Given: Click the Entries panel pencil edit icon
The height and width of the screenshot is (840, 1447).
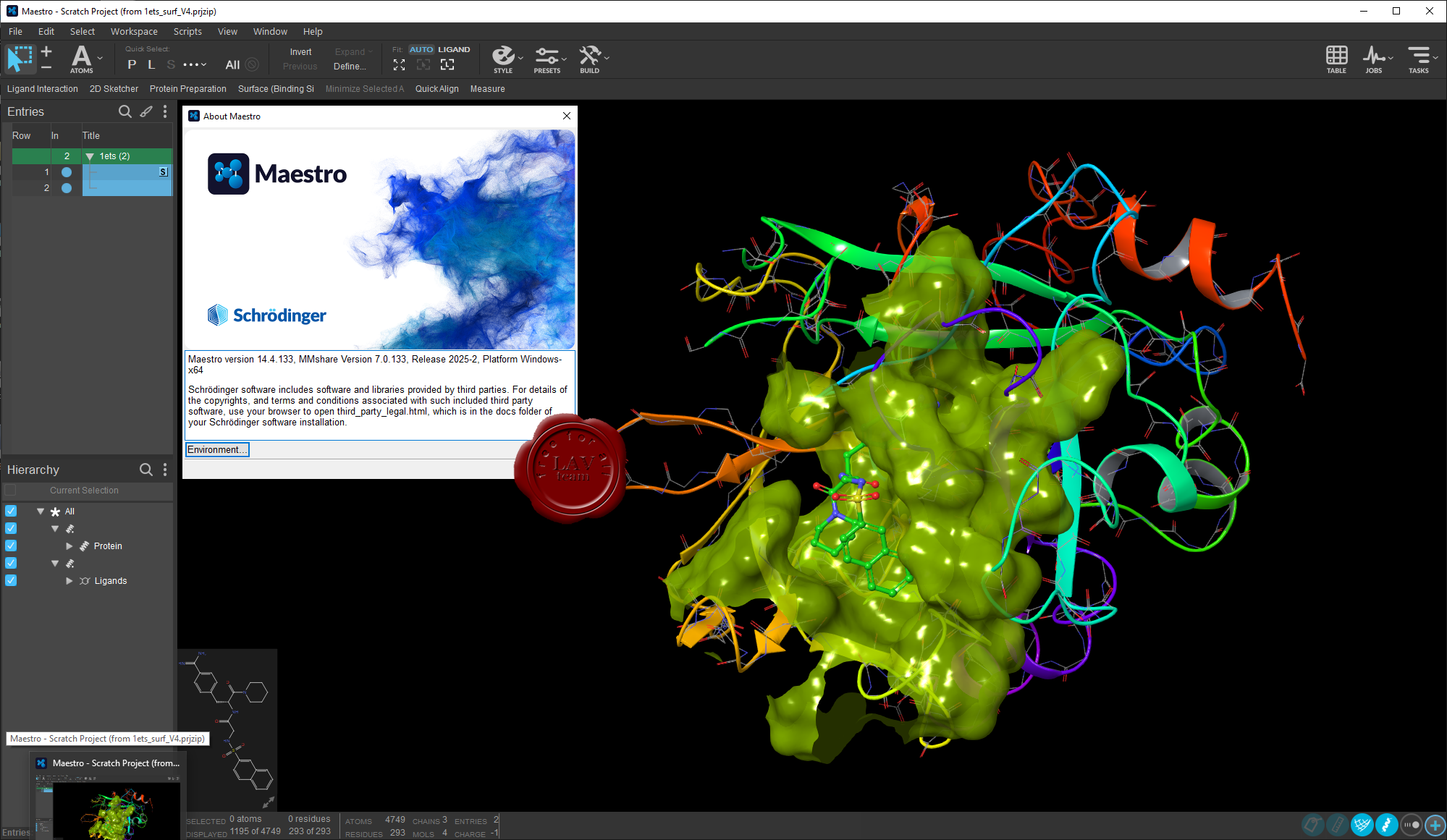Looking at the screenshot, I should click(146, 111).
